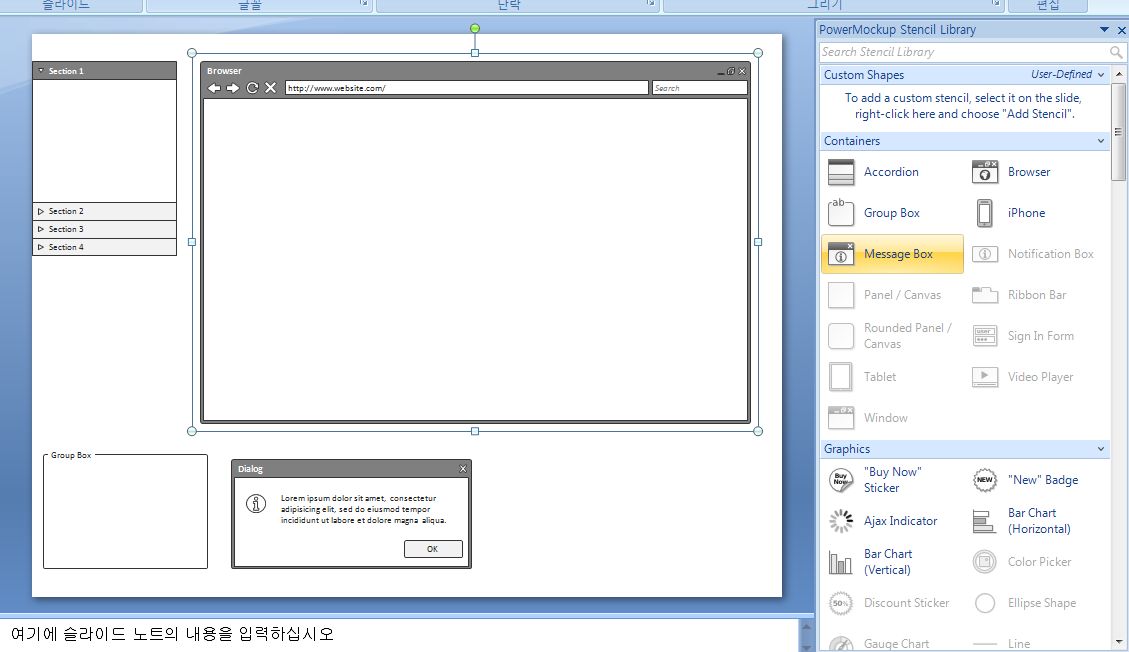Click the slide notes text area
Screen dimensions: 1129x652
click(400, 634)
